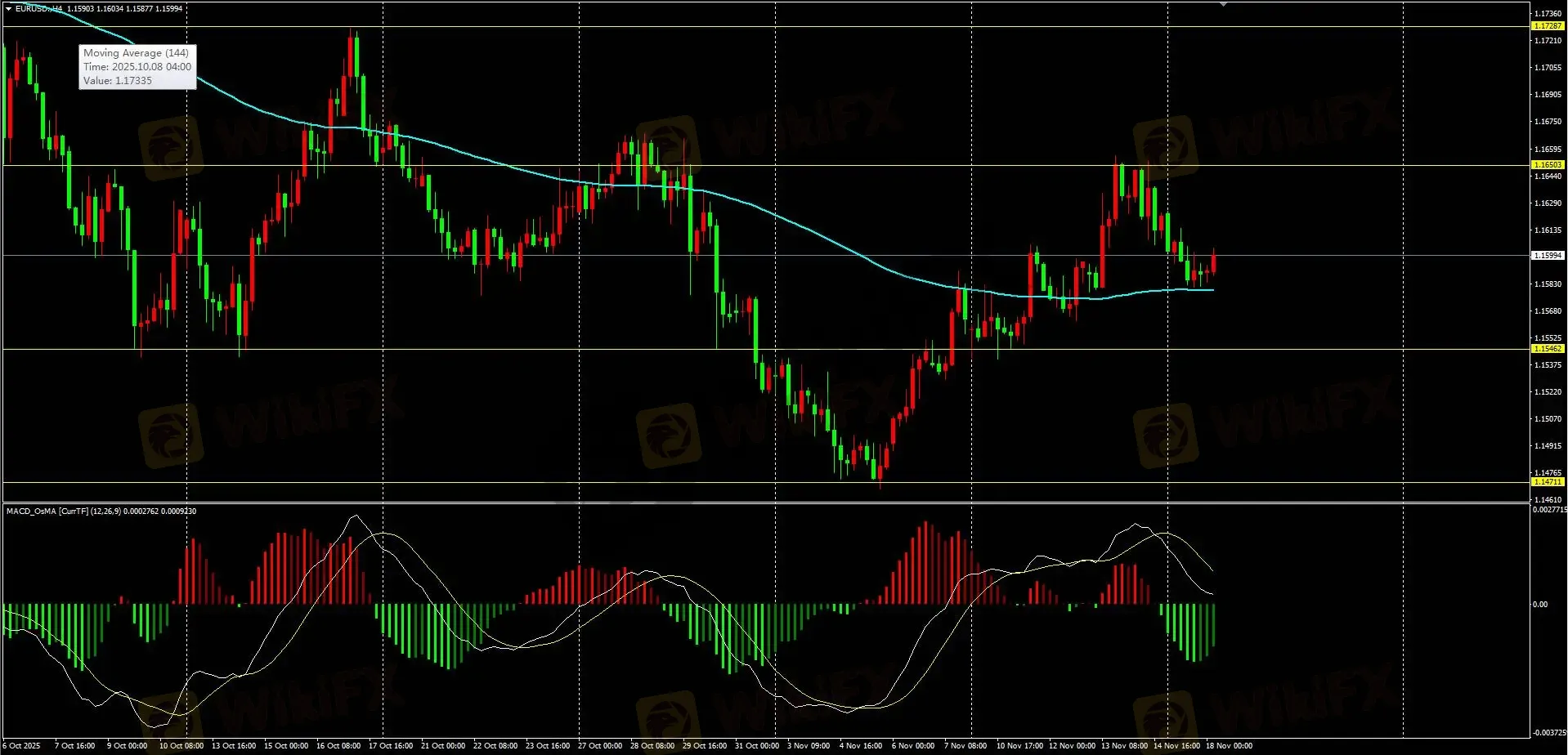
Task: Click the current price tag 1.15994
Action: coord(1548,256)
